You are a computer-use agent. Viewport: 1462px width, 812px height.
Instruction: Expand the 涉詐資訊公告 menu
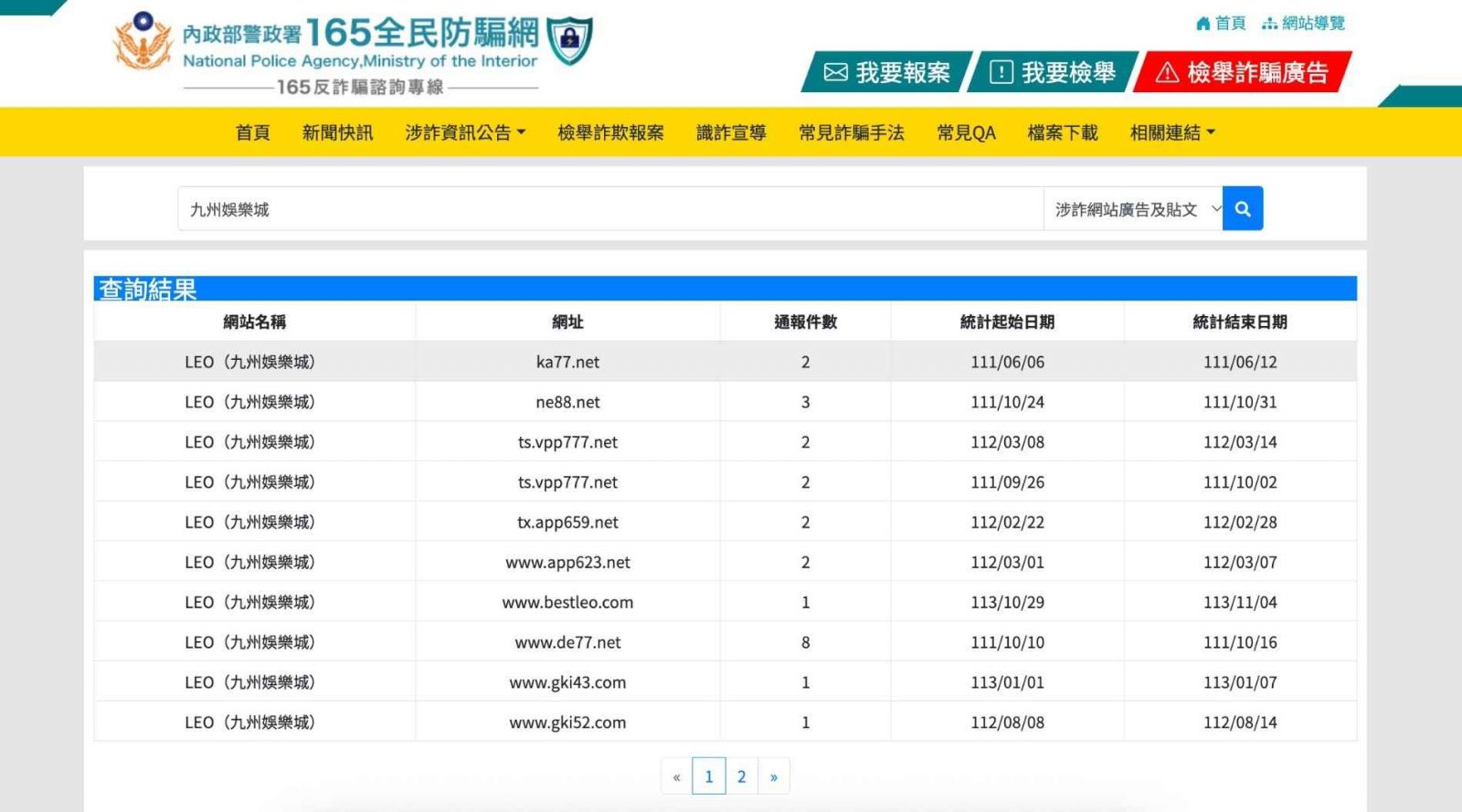click(465, 132)
